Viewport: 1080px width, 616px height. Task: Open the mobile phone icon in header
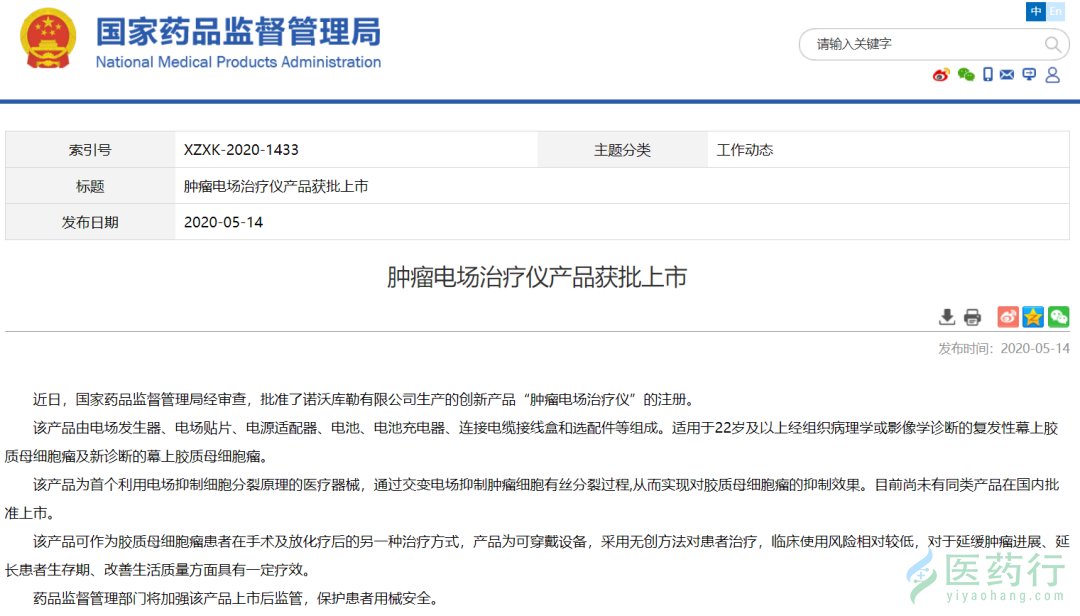pyautogui.click(x=988, y=74)
